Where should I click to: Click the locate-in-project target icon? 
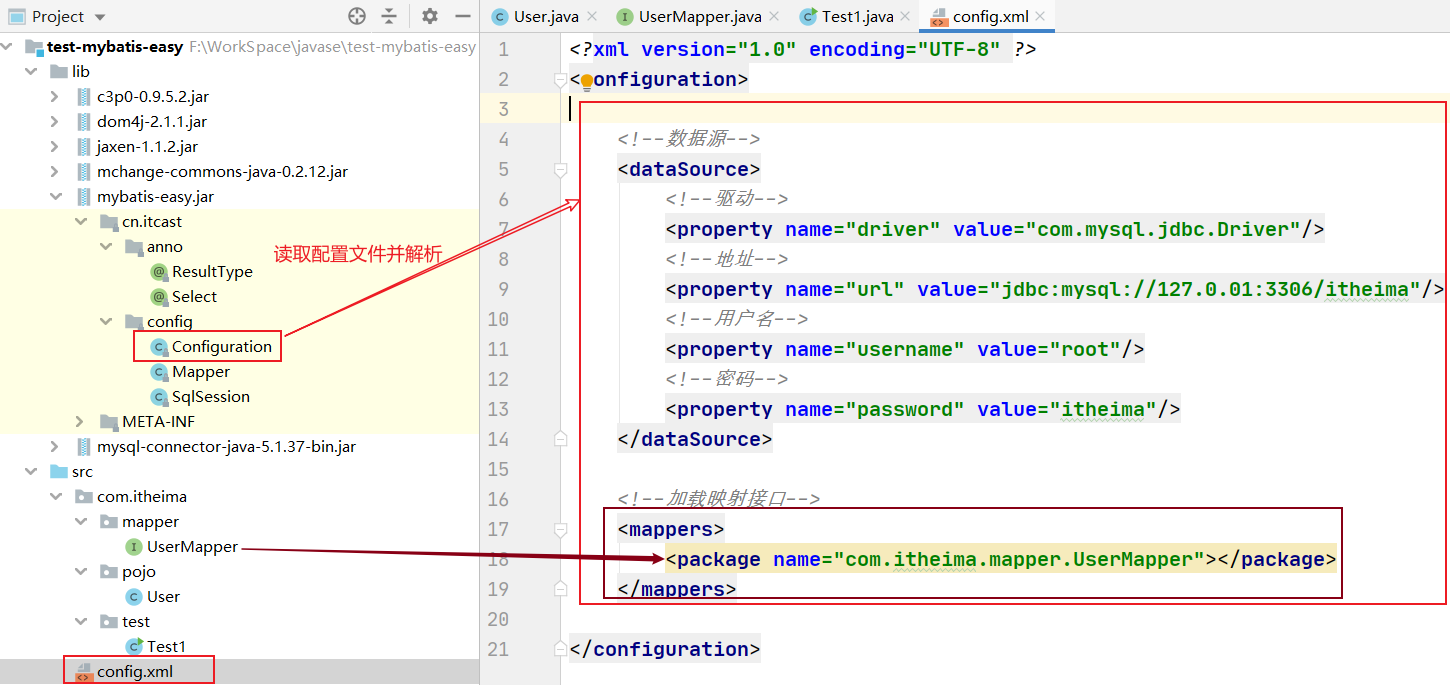coord(357,16)
